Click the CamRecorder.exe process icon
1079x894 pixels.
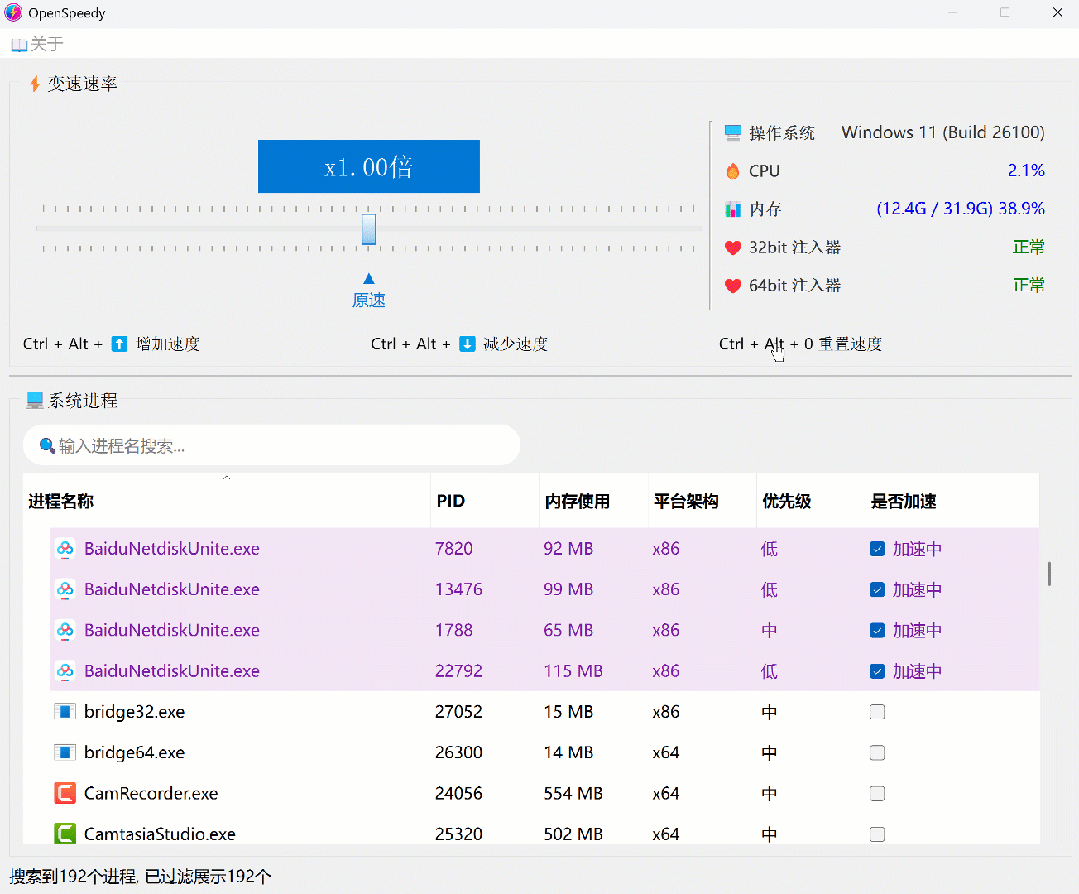click(x=65, y=793)
